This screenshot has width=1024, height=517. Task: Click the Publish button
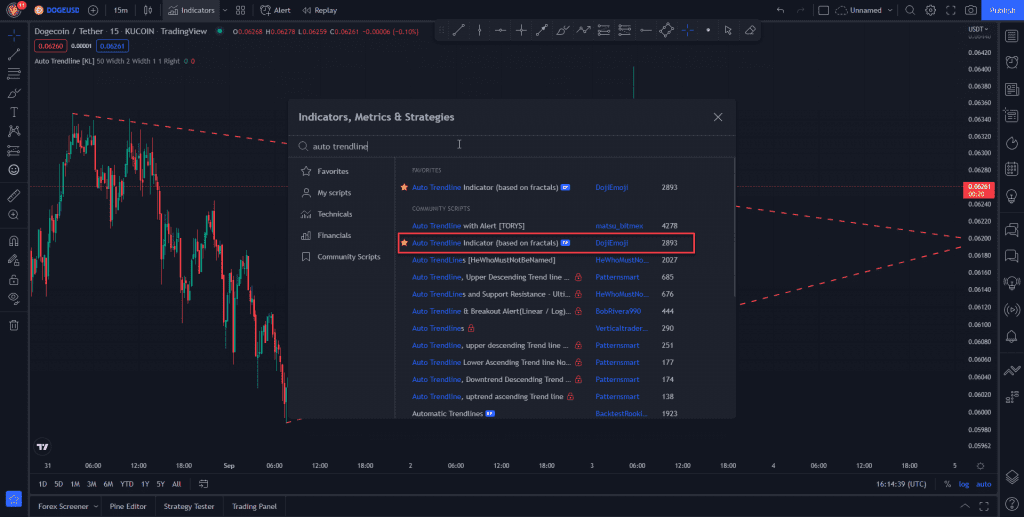pyautogui.click(x=1001, y=10)
